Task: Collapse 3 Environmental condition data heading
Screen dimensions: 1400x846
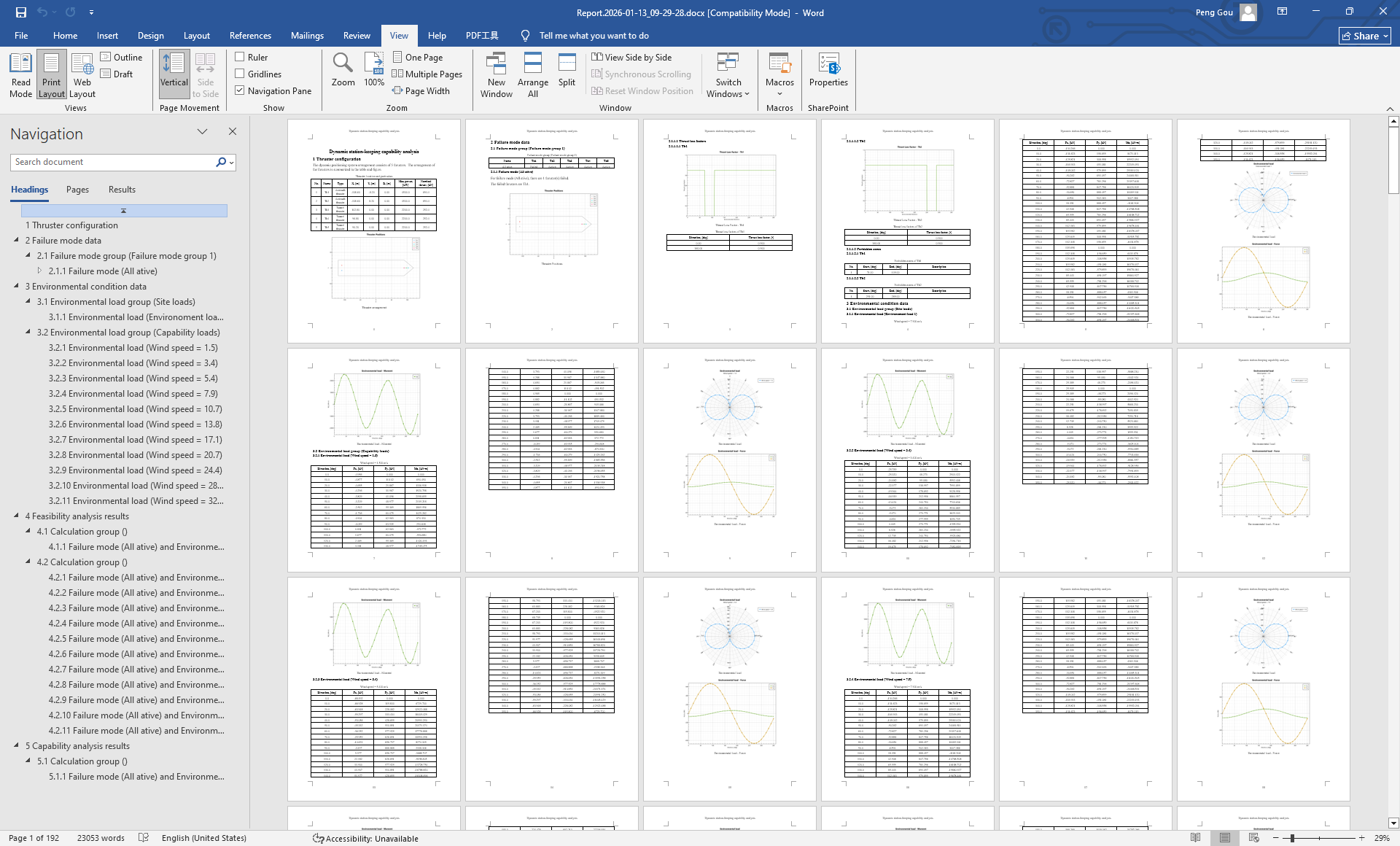Action: pos(16,286)
